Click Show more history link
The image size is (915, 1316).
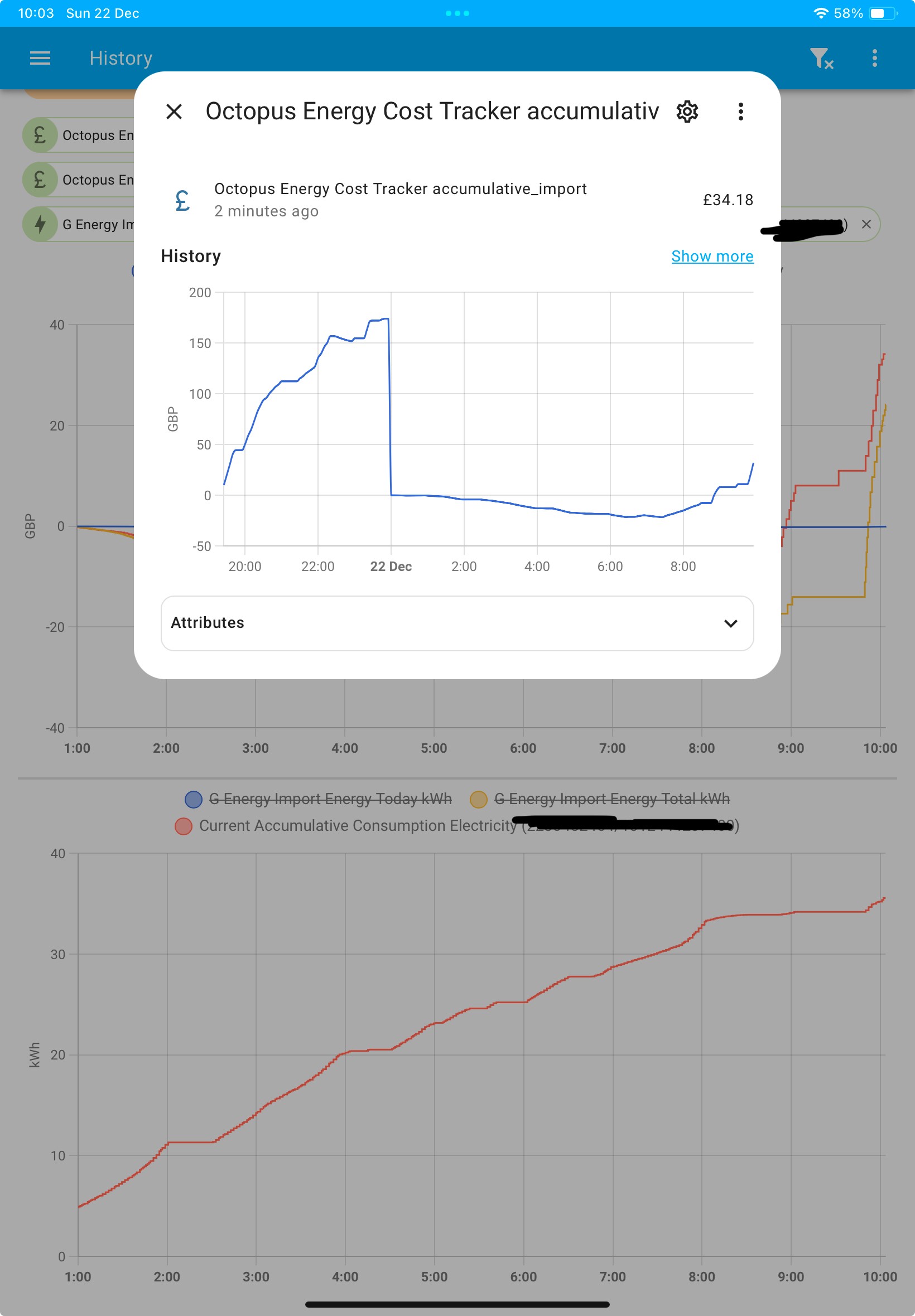712,256
